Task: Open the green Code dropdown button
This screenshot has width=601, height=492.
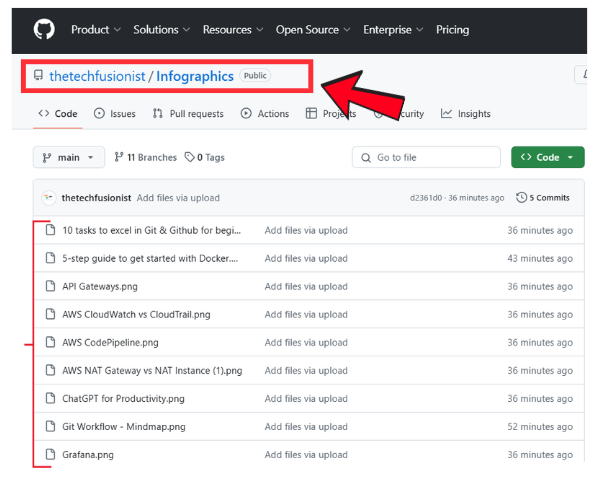Action: pos(548,157)
